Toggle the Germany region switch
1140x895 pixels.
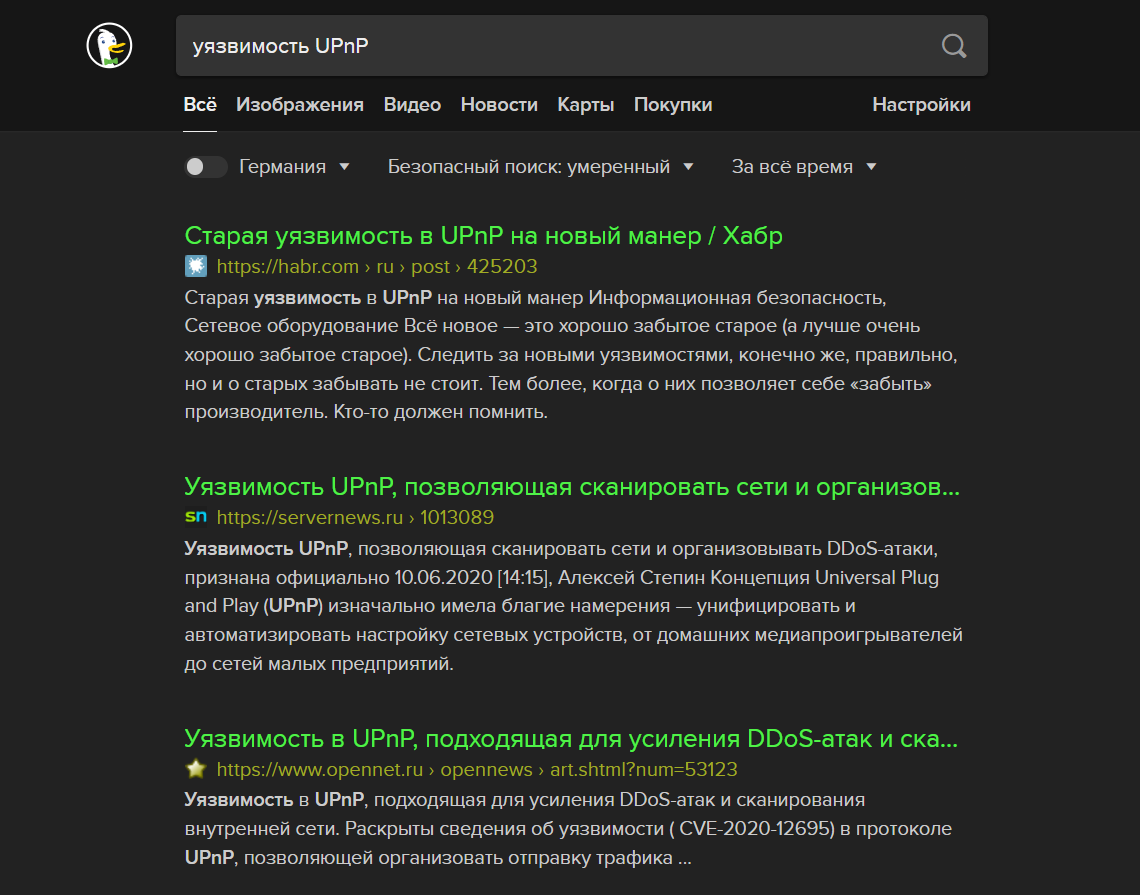click(x=206, y=166)
